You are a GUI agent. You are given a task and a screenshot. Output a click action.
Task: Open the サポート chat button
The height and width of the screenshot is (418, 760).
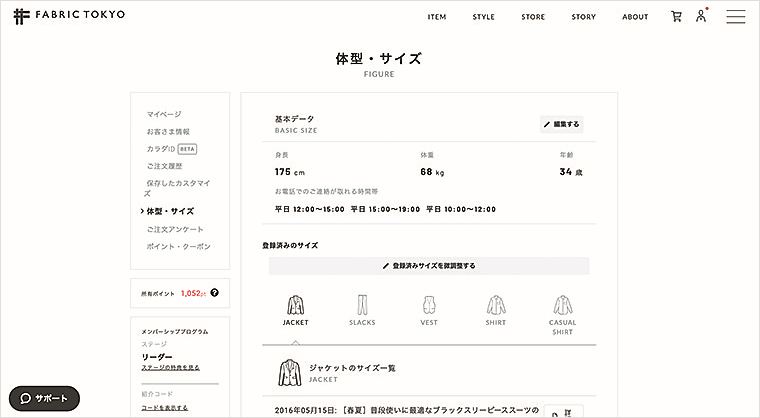point(44,398)
